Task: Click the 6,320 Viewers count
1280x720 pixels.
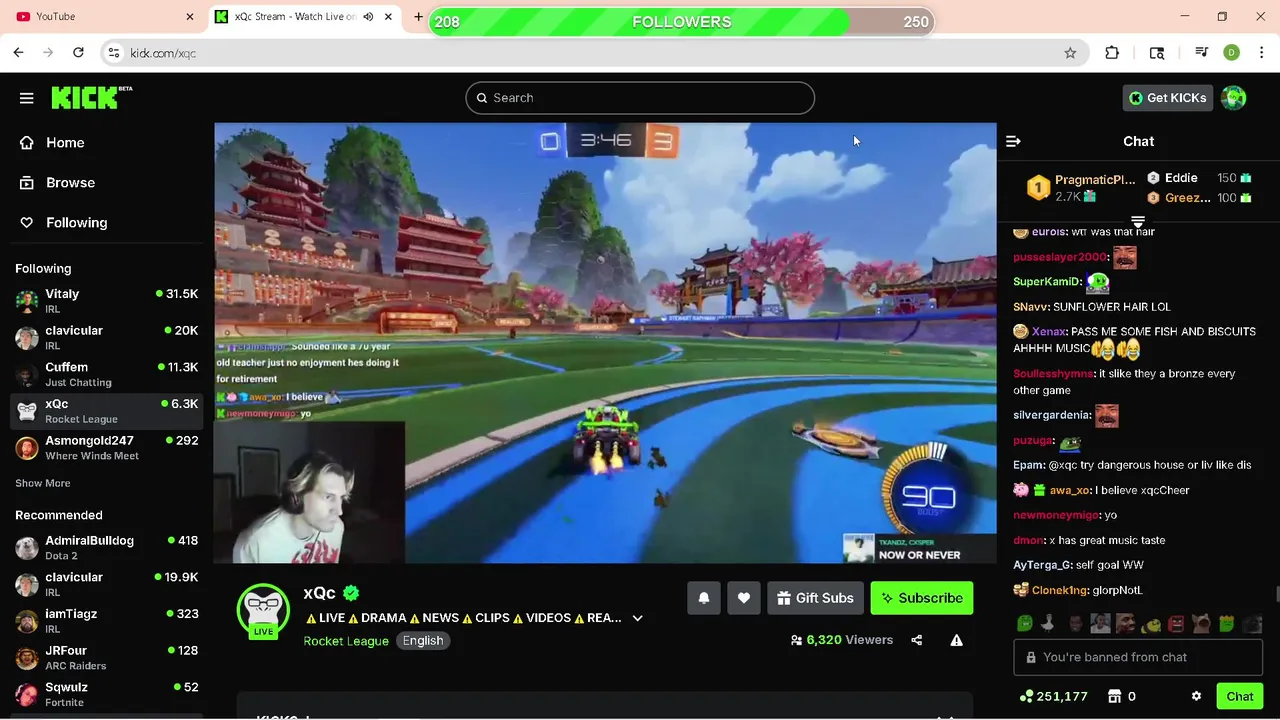Action: click(841, 640)
